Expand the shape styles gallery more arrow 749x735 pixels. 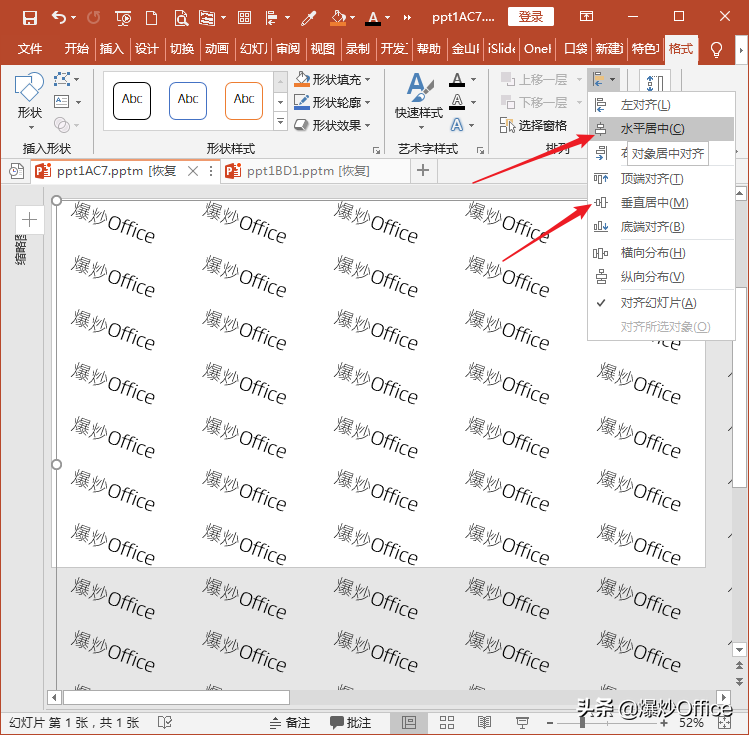[x=280, y=122]
